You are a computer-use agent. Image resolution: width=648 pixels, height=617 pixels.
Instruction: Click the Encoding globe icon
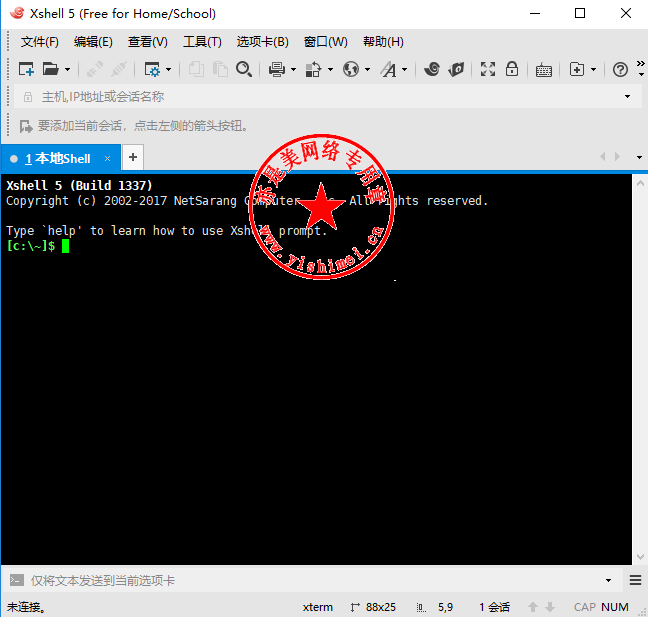tap(351, 69)
